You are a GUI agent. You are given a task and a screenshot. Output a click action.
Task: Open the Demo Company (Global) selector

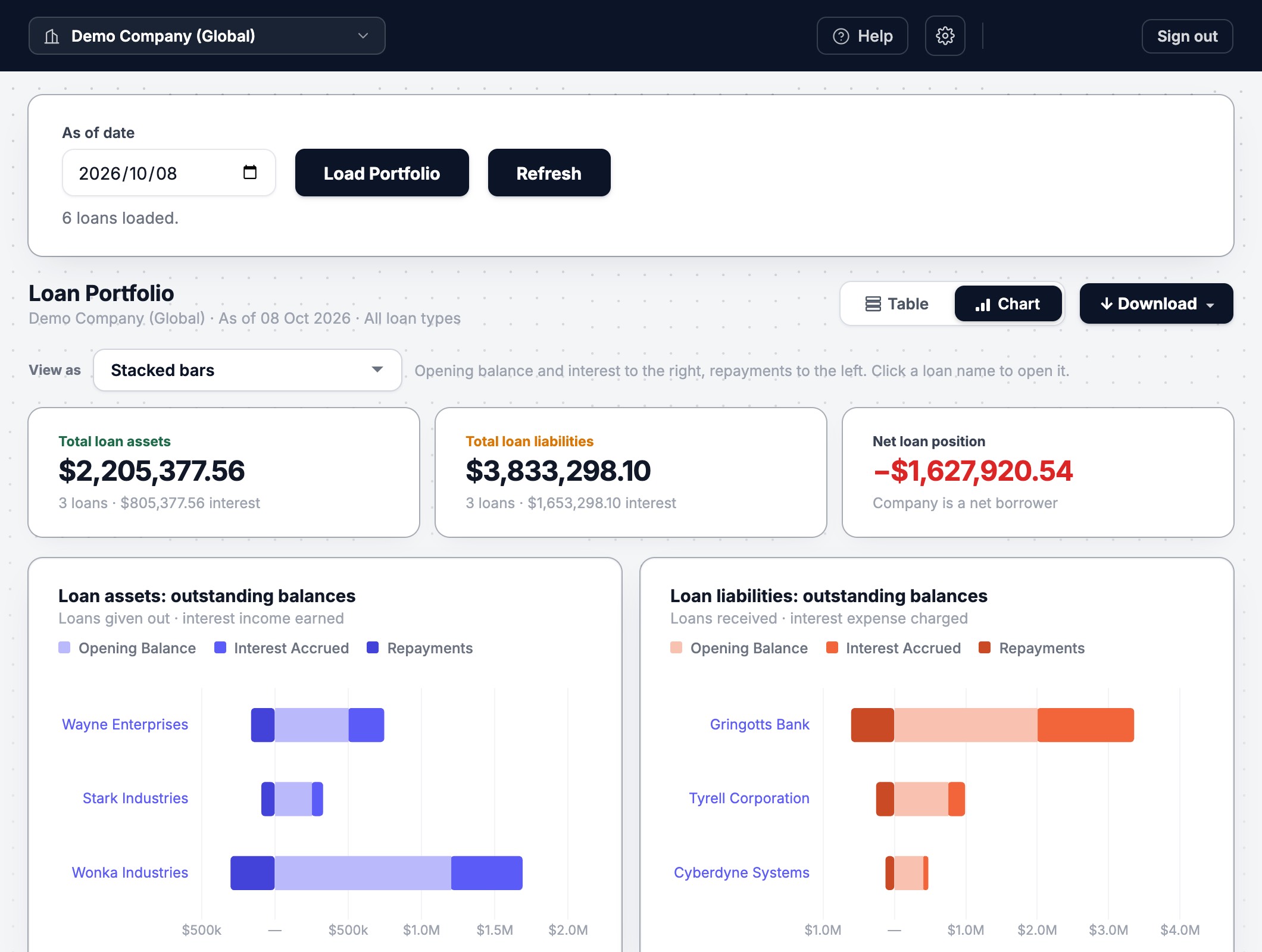point(207,36)
